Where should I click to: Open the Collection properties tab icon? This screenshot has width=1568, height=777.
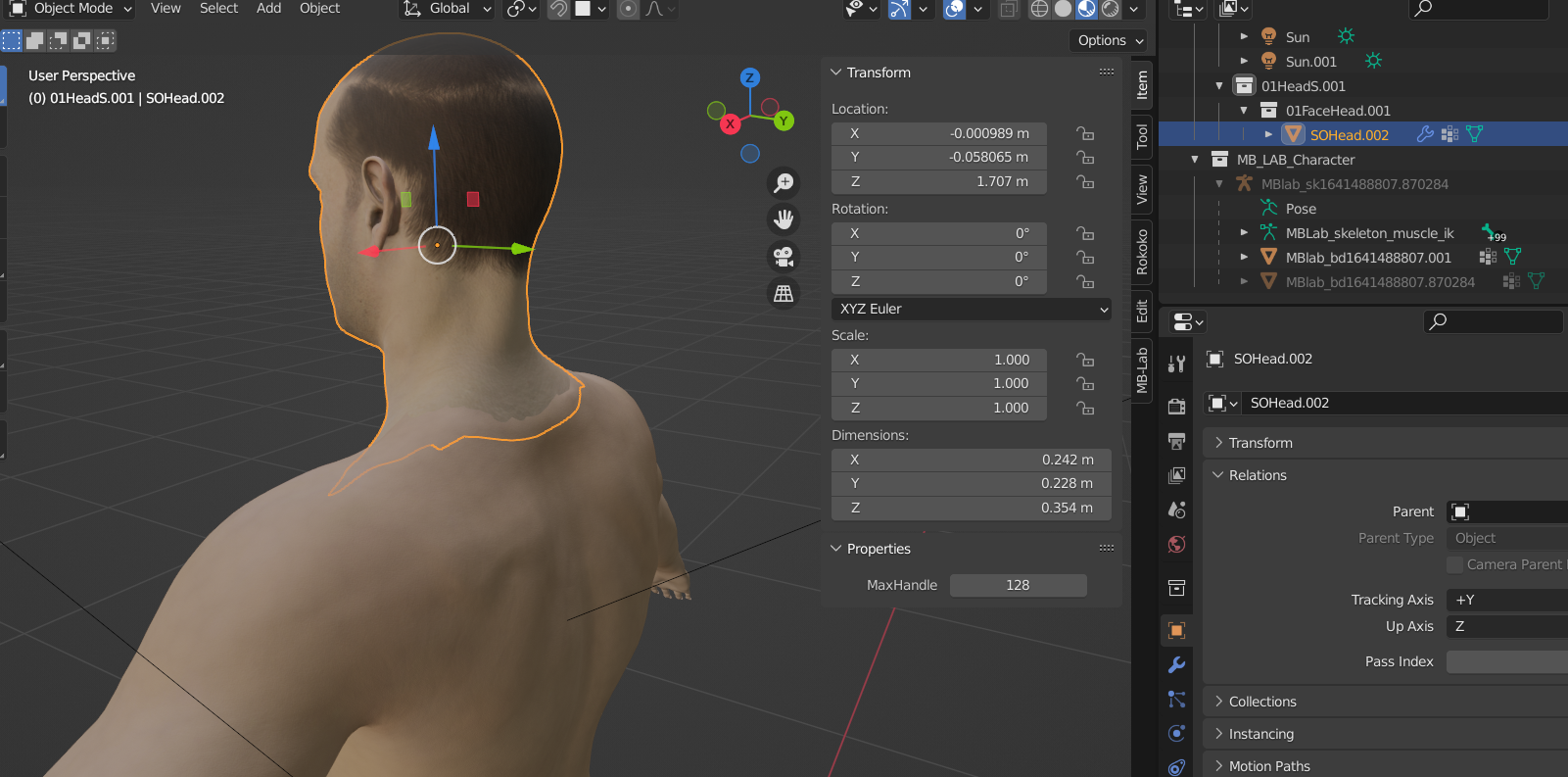point(1177,588)
